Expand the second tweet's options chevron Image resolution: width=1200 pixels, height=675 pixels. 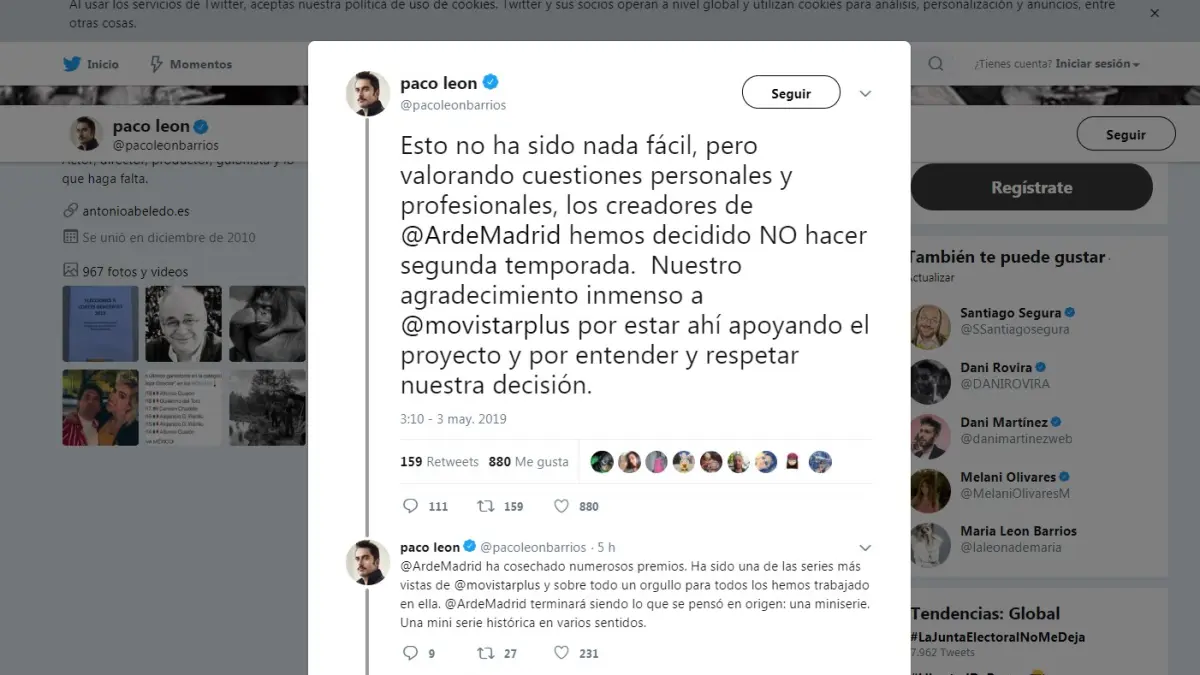pyautogui.click(x=866, y=548)
